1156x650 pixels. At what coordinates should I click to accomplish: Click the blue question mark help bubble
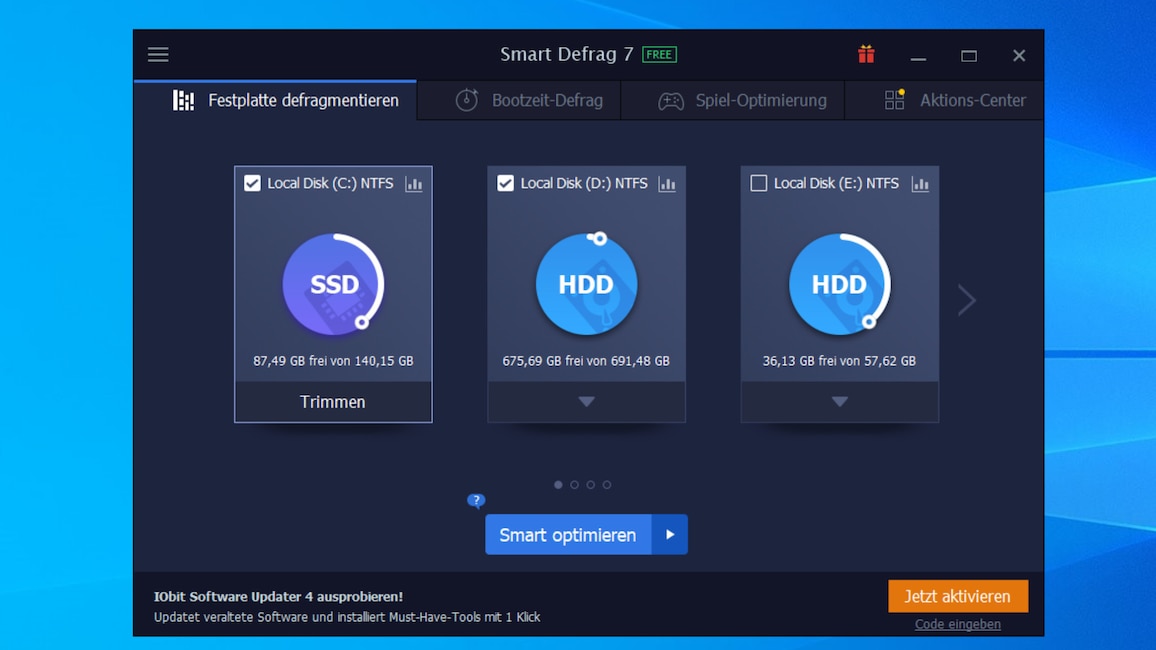click(x=476, y=501)
